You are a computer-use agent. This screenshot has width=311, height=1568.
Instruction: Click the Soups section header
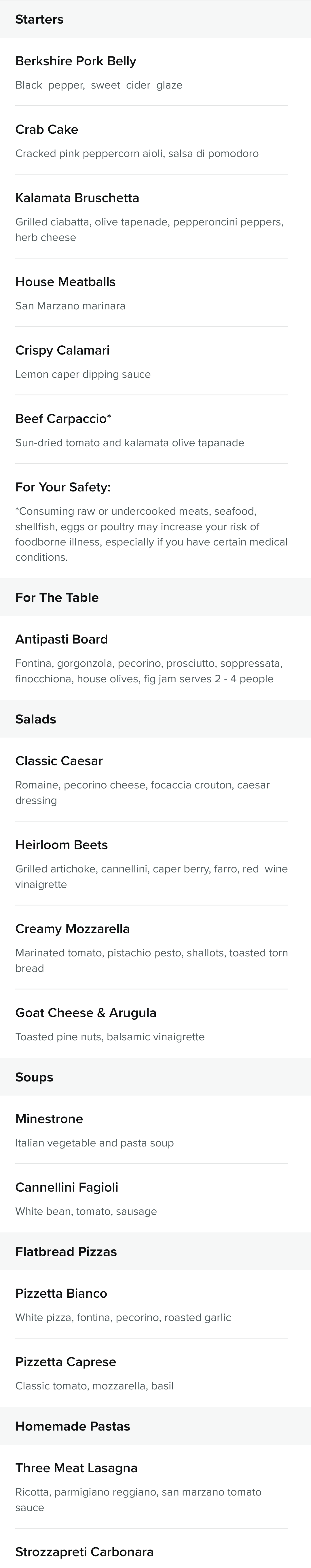tap(155, 1077)
